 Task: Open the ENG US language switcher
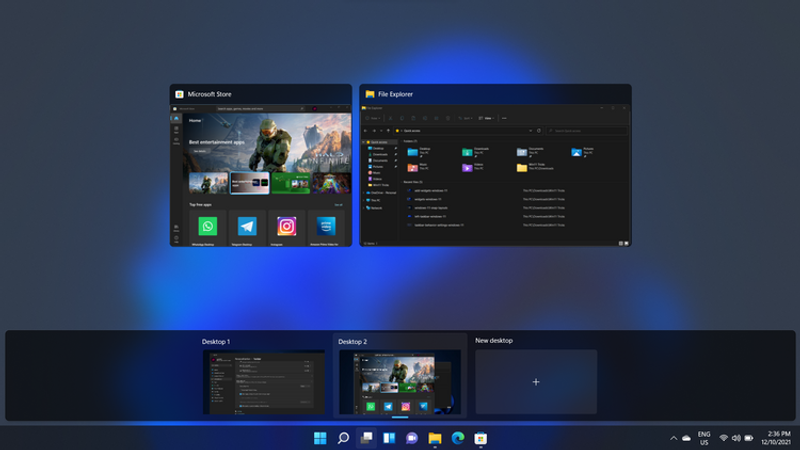click(704, 438)
